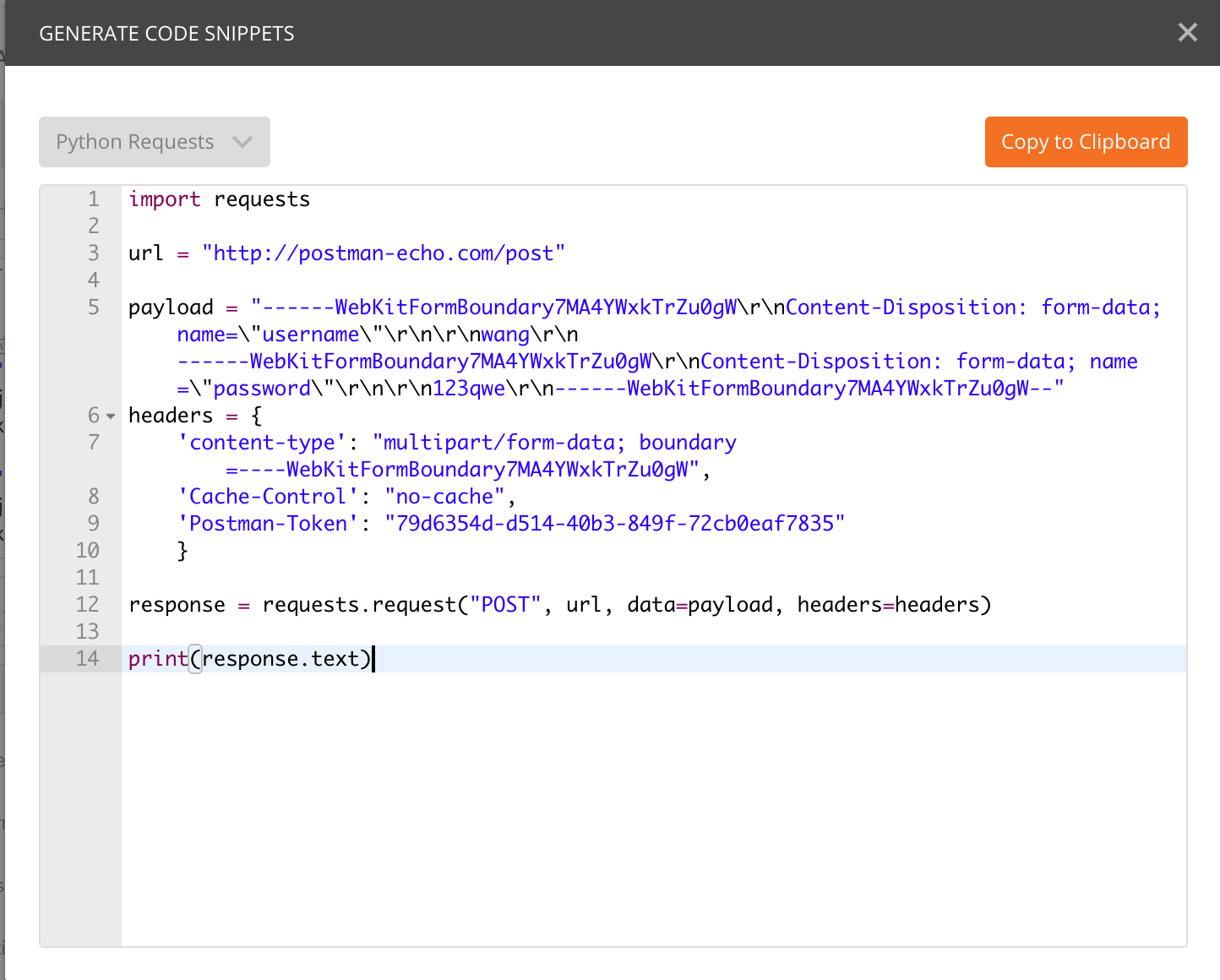Click line number 3 in the gutter
The image size is (1220, 980).
(93, 253)
